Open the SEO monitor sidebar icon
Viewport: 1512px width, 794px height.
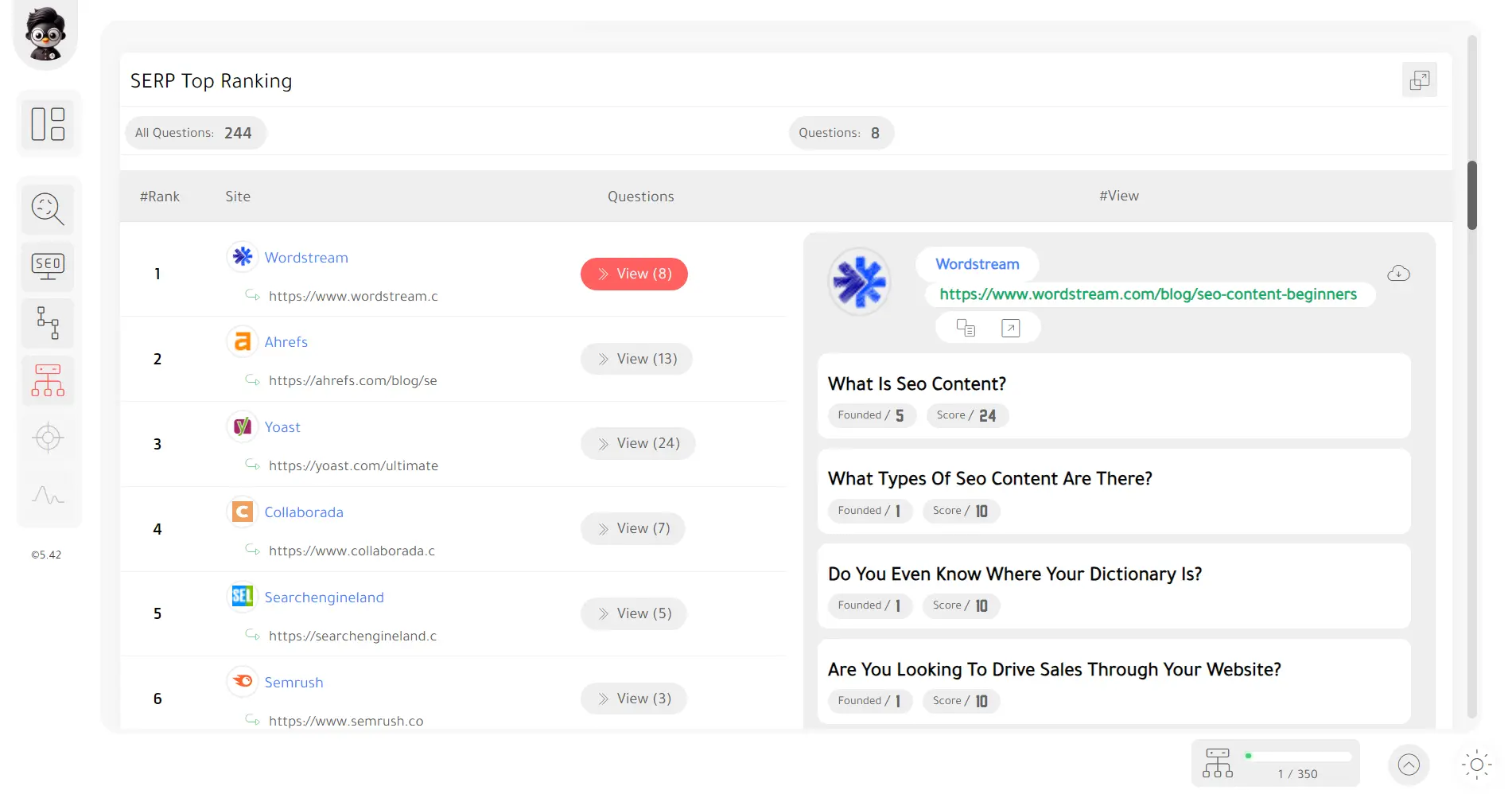(x=48, y=267)
